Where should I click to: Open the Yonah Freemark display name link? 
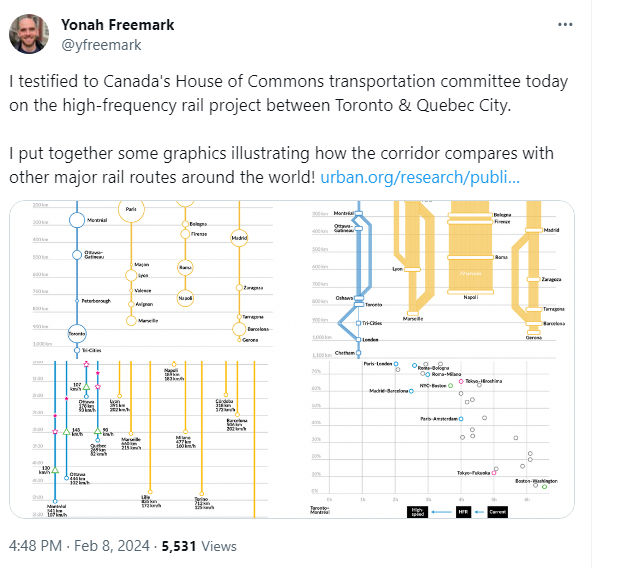(x=117, y=25)
